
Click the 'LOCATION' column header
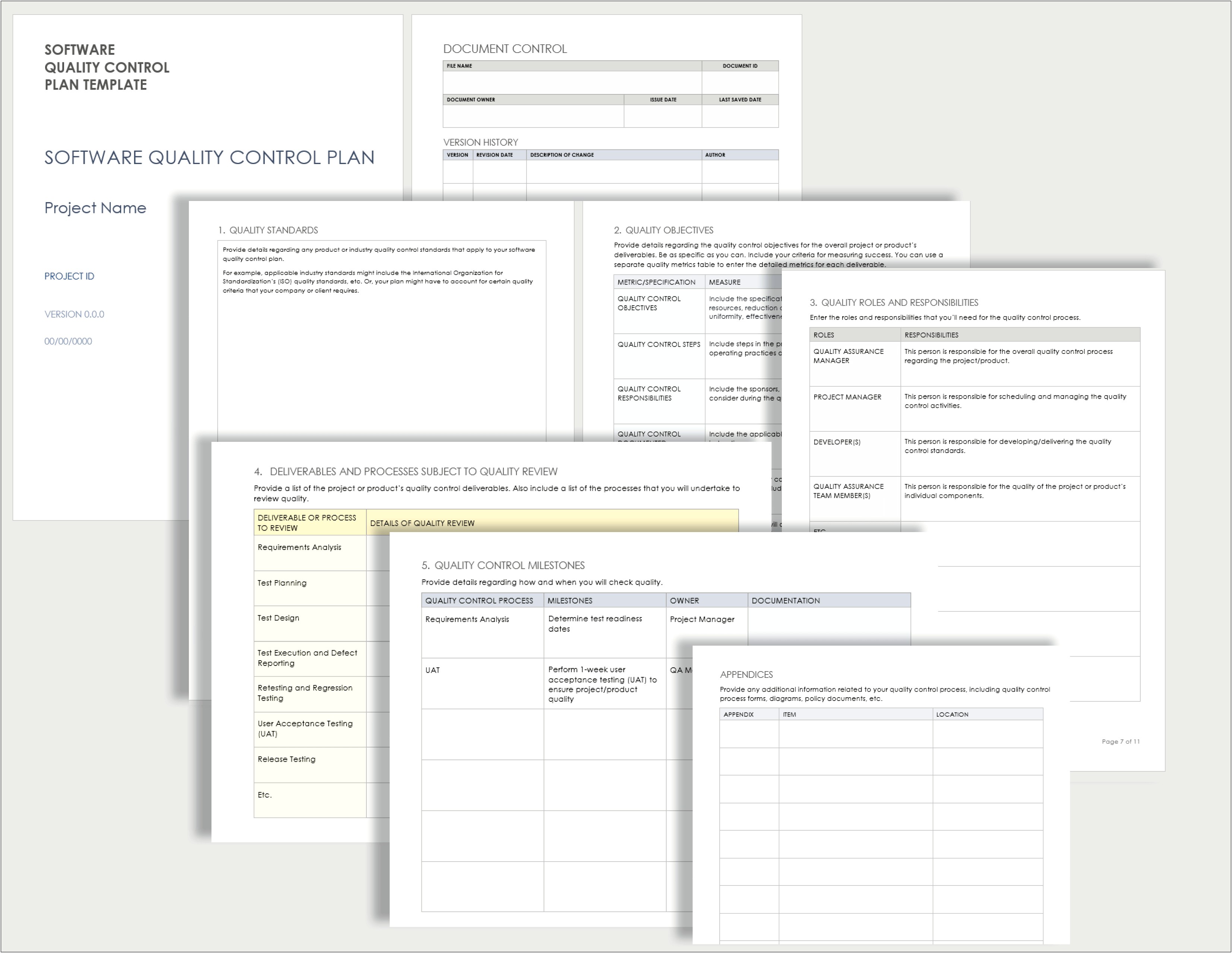988,714
